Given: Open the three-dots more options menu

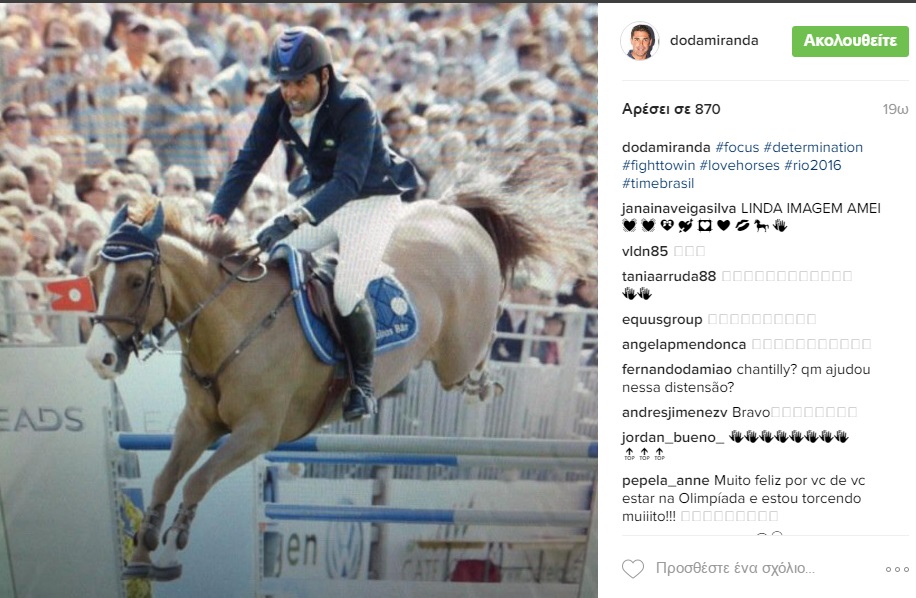Looking at the screenshot, I should click(897, 569).
